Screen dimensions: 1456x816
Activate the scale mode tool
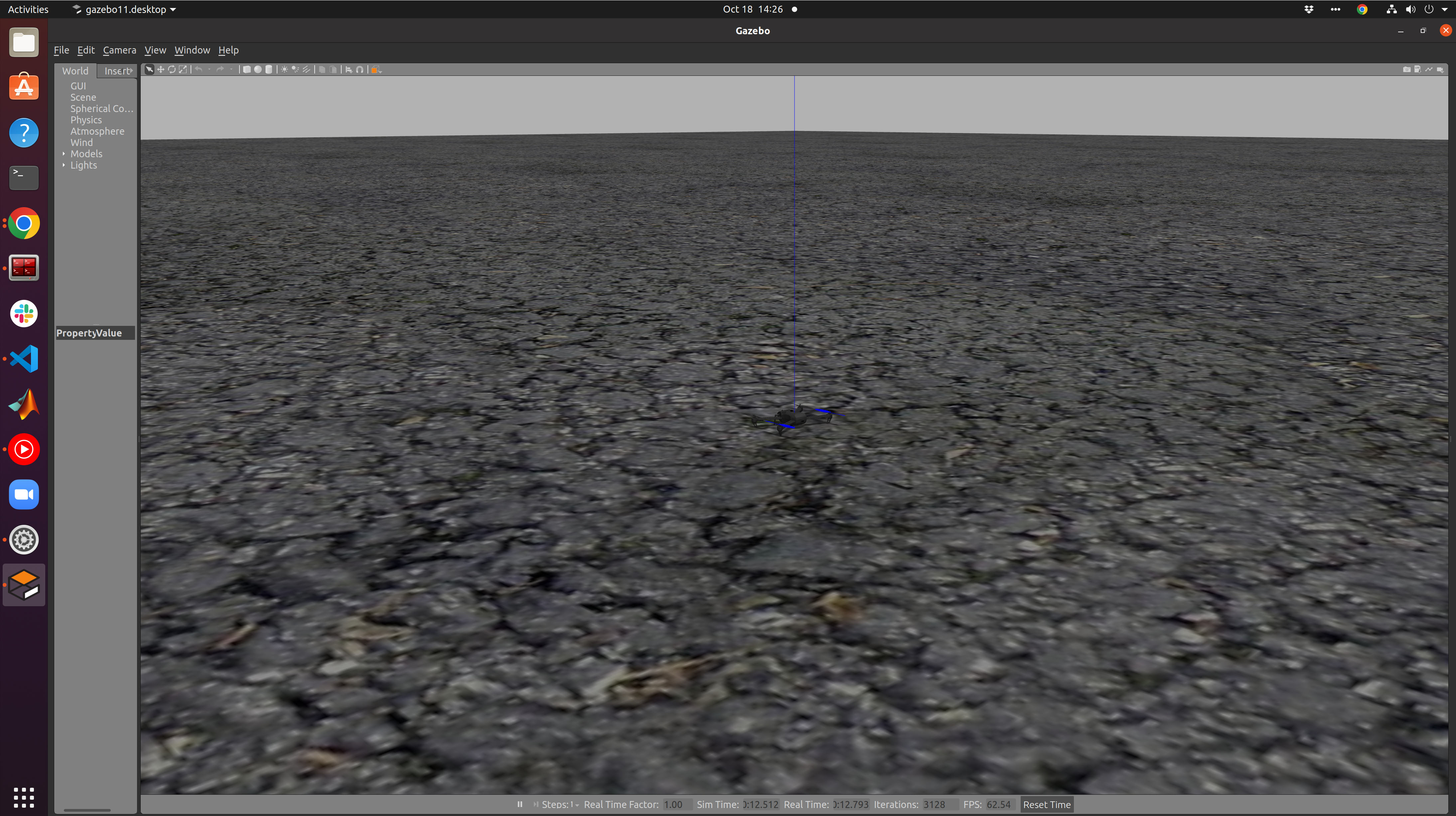[183, 69]
